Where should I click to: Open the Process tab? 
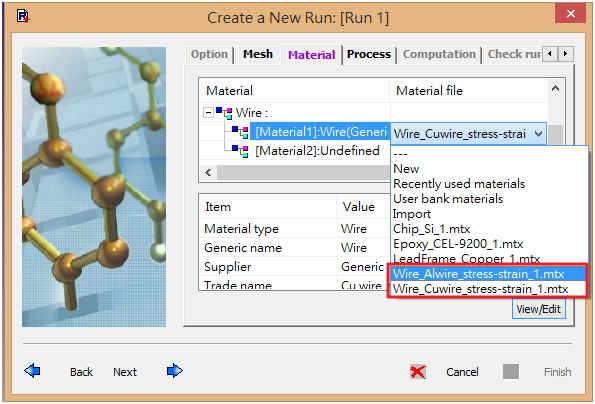tap(368, 54)
